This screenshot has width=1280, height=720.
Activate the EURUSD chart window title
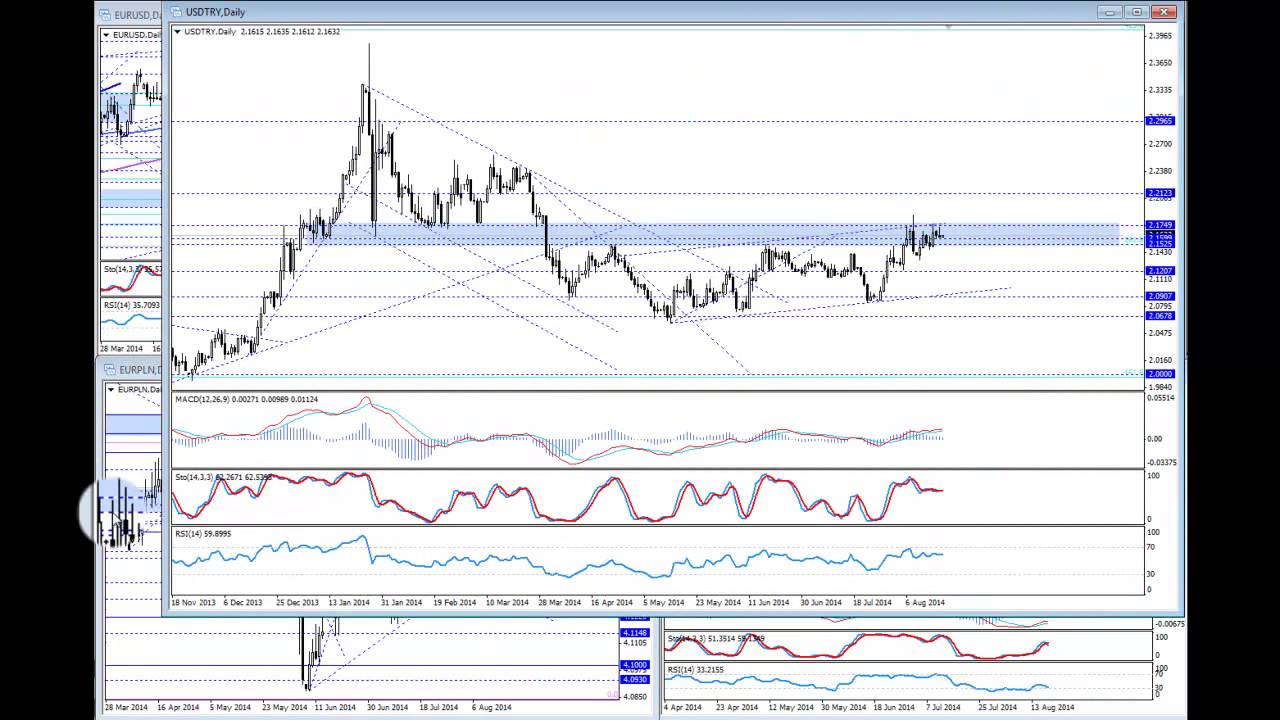point(138,15)
